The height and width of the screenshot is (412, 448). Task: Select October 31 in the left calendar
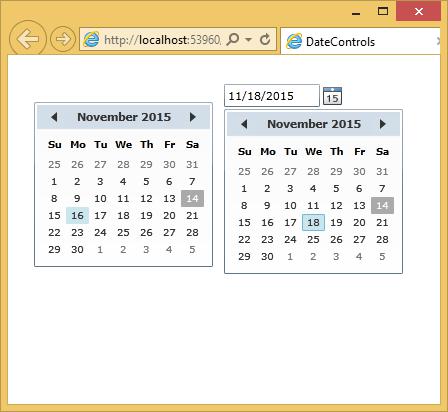[x=192, y=164]
